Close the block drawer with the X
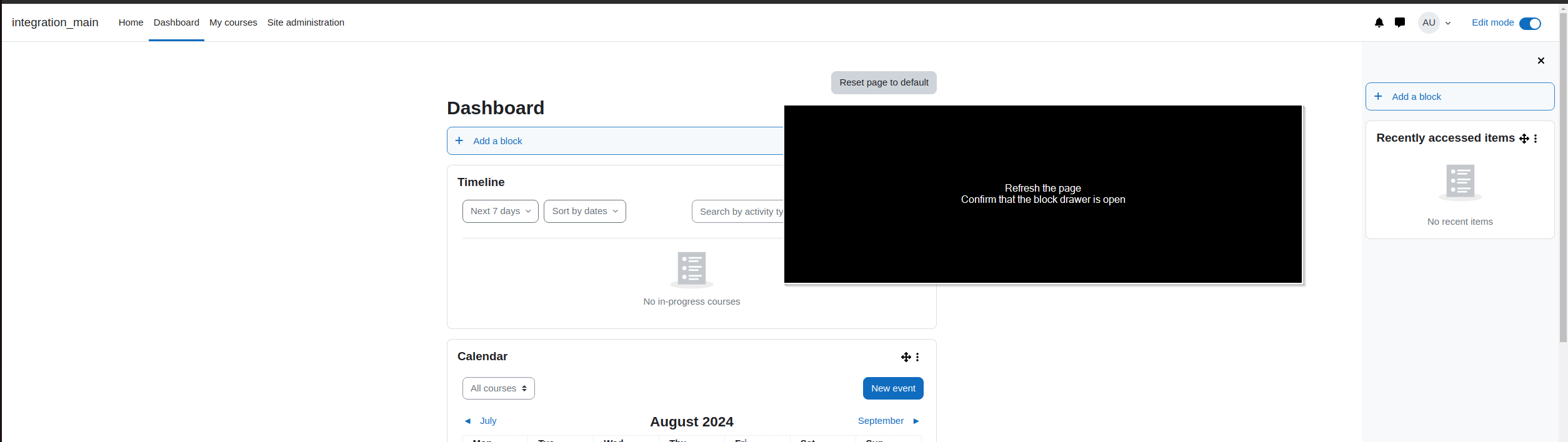Screen dimensions: 1568x442 [1541, 61]
